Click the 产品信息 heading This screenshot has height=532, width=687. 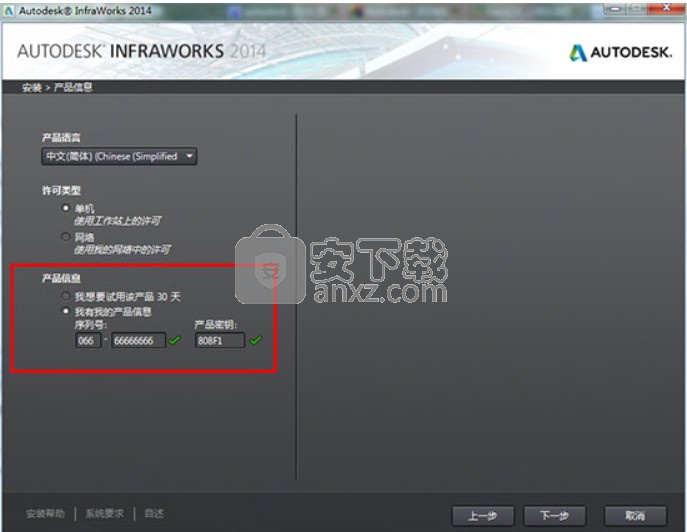(61, 278)
